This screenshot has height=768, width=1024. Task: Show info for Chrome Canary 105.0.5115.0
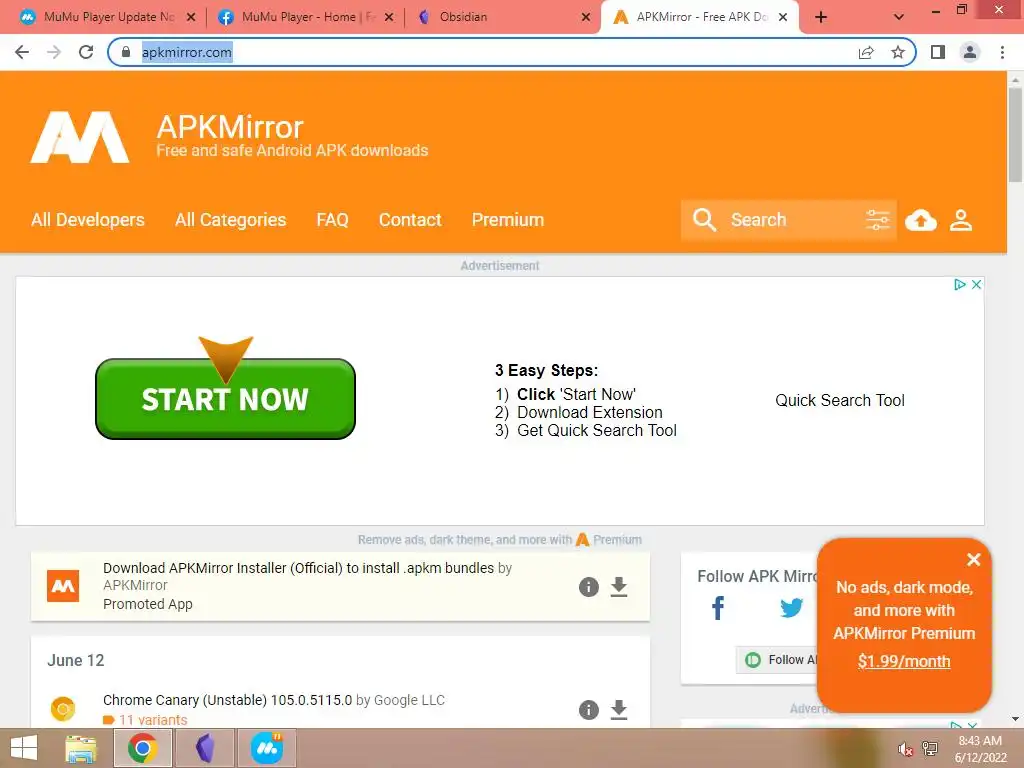(x=588, y=710)
